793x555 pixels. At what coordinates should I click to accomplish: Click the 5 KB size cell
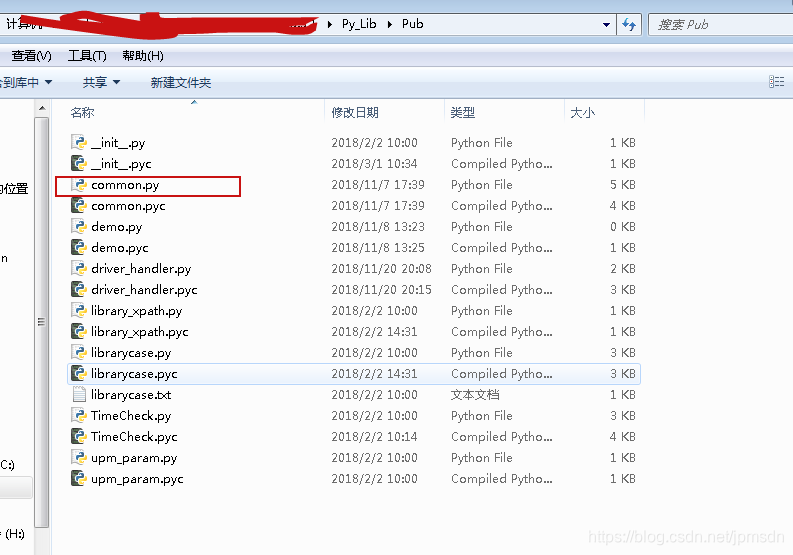point(623,185)
